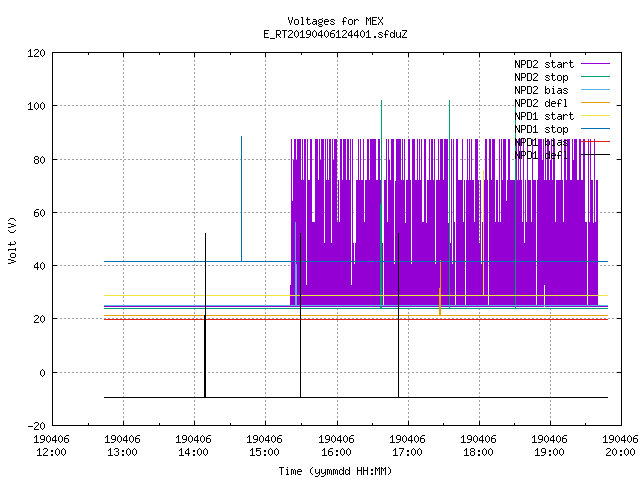Click the x-axis tick '190406 13:00'
The height and width of the screenshot is (480, 640).
tap(122, 446)
